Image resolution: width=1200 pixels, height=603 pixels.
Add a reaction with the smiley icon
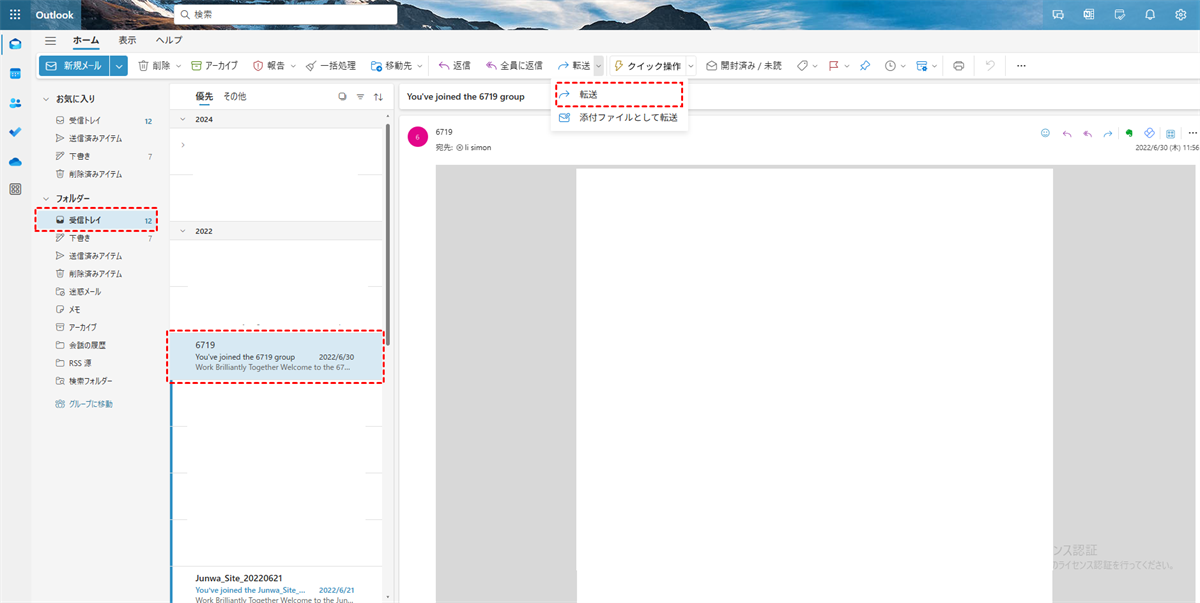coord(1046,133)
